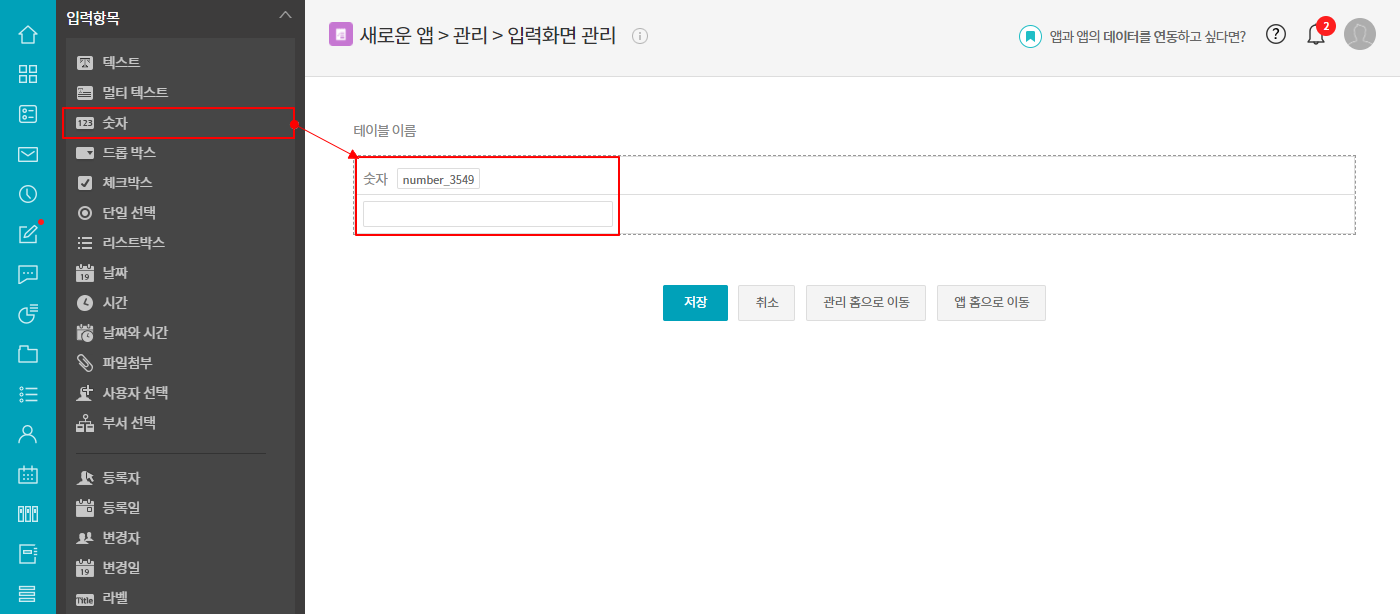1400x614 pixels.
Task: Select the 파일첨부 field item
Action: [x=127, y=363]
